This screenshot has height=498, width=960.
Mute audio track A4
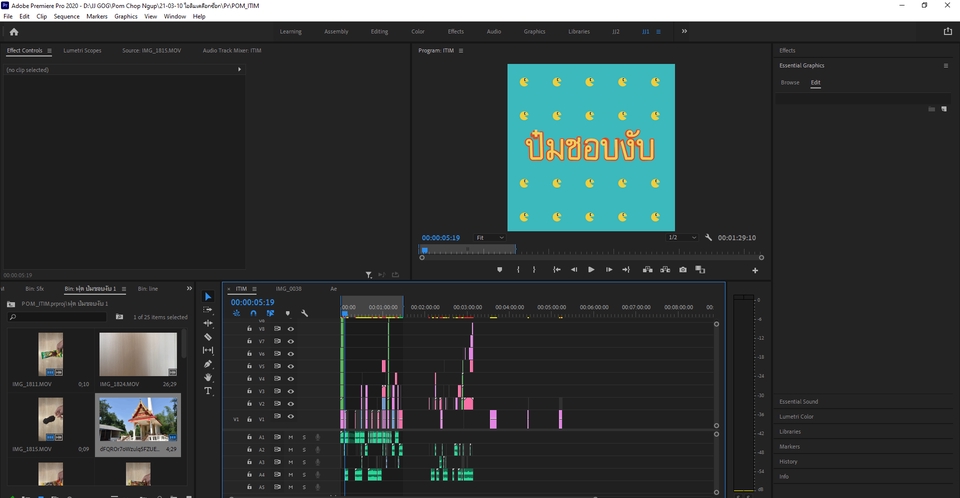(291, 475)
